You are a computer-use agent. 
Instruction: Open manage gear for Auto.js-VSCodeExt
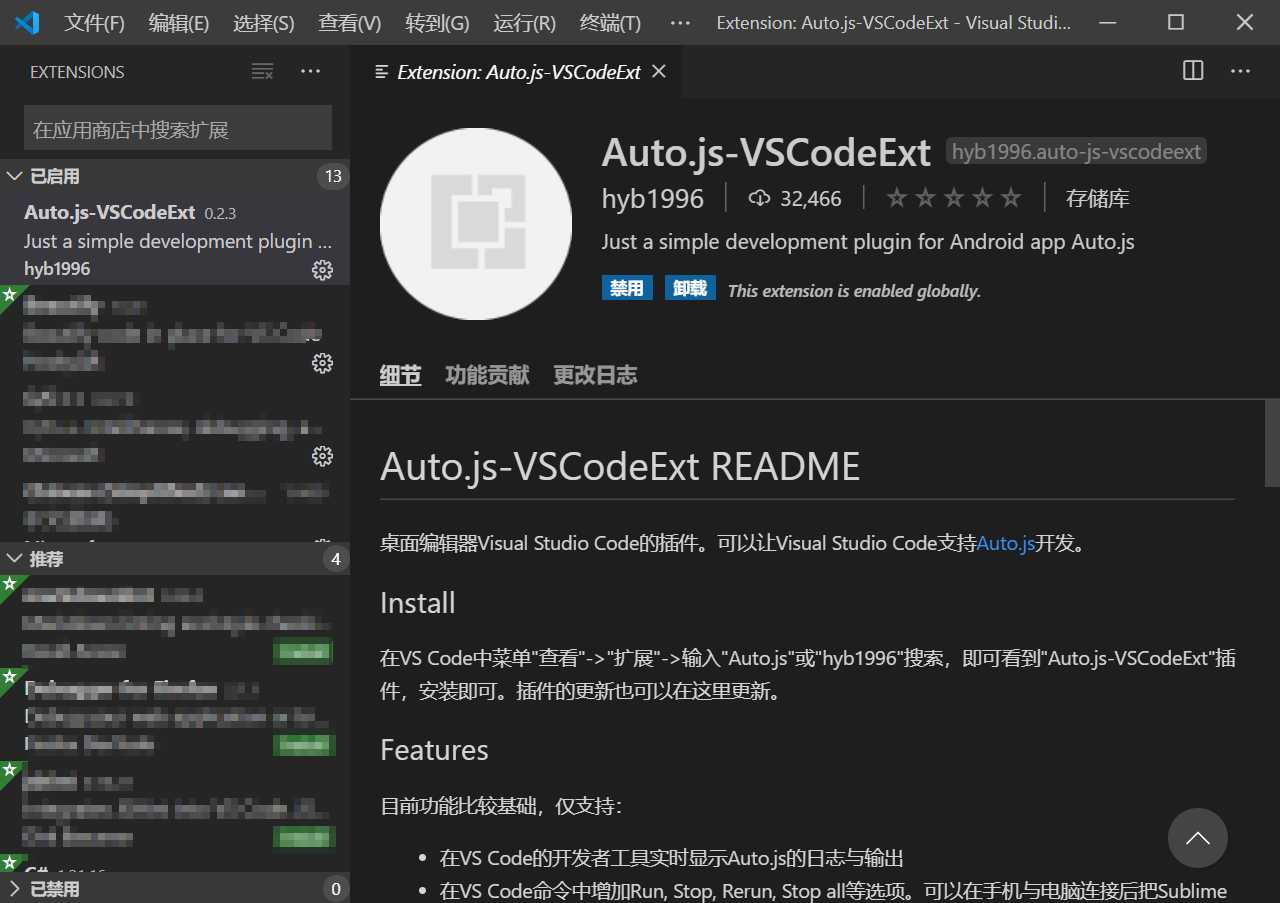(x=322, y=269)
